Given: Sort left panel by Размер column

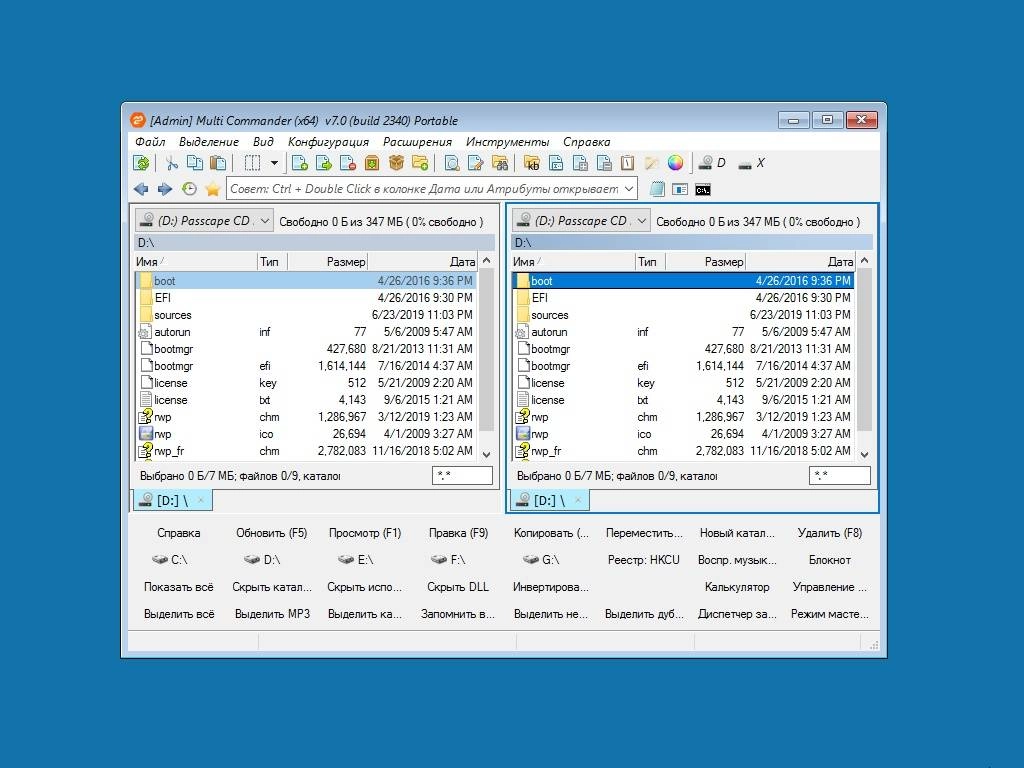Looking at the screenshot, I should click(x=327, y=261).
